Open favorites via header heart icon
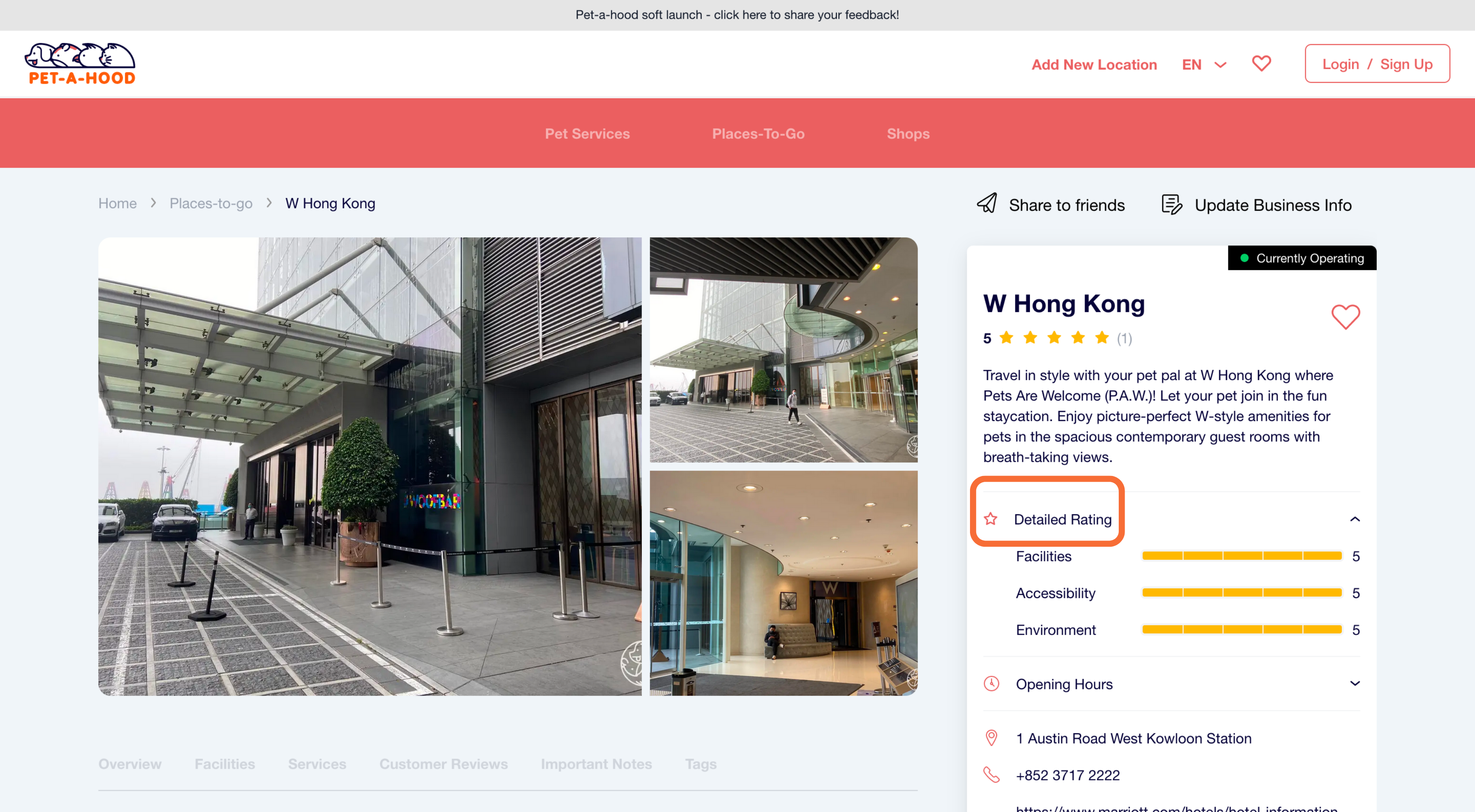 pyautogui.click(x=1261, y=64)
